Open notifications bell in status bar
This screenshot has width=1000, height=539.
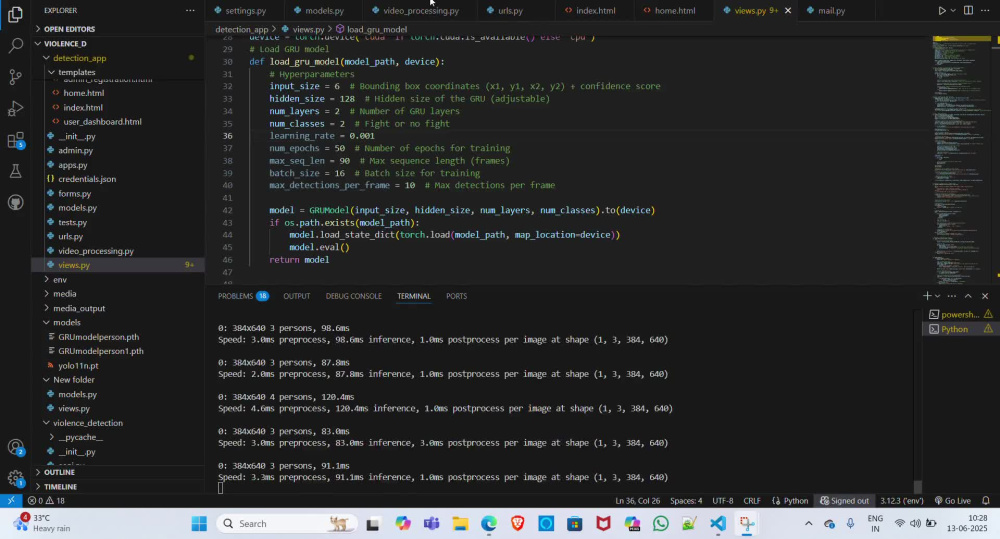(x=985, y=501)
